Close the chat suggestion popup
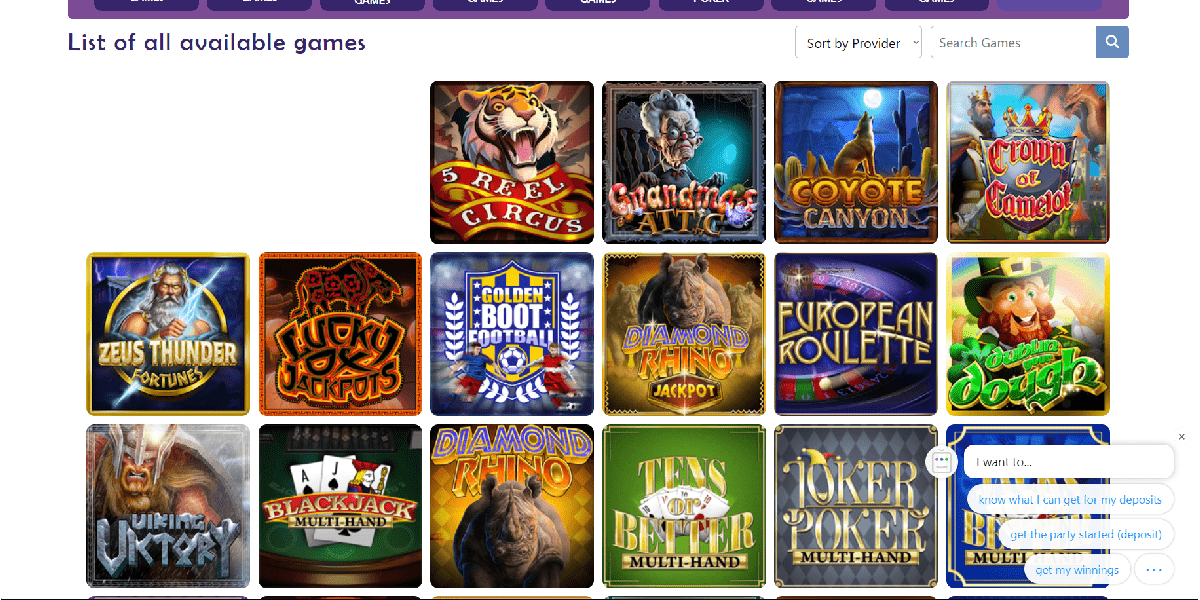The width and height of the screenshot is (1200, 600). click(x=1181, y=437)
